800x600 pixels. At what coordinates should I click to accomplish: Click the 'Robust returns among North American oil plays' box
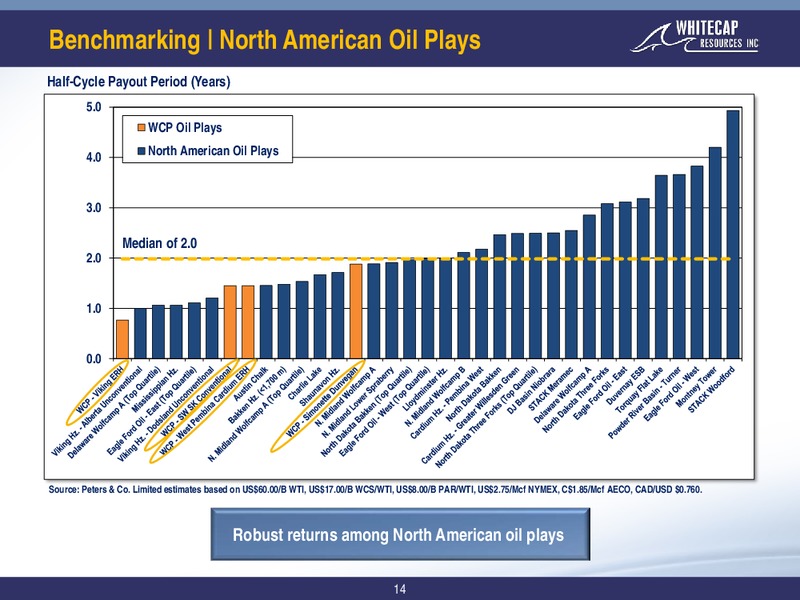click(401, 534)
